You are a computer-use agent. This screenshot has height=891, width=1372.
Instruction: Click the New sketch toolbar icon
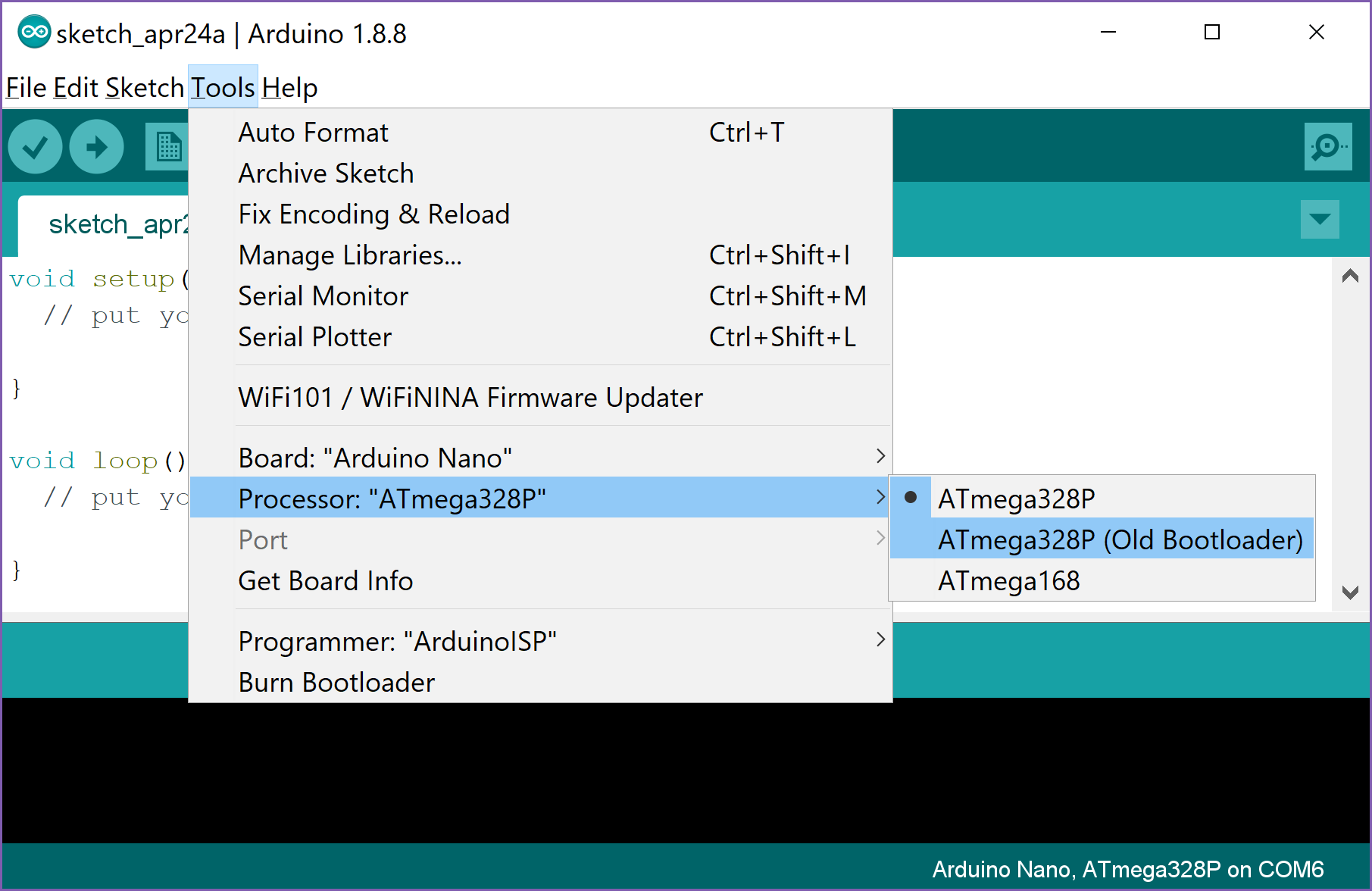coord(167,147)
